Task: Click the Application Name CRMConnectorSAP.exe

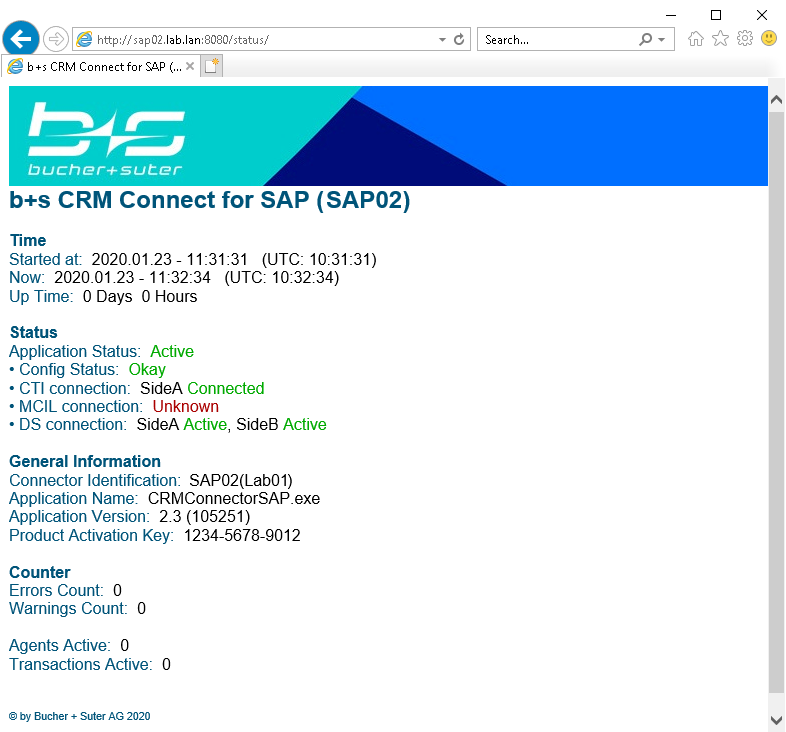Action: [x=234, y=499]
